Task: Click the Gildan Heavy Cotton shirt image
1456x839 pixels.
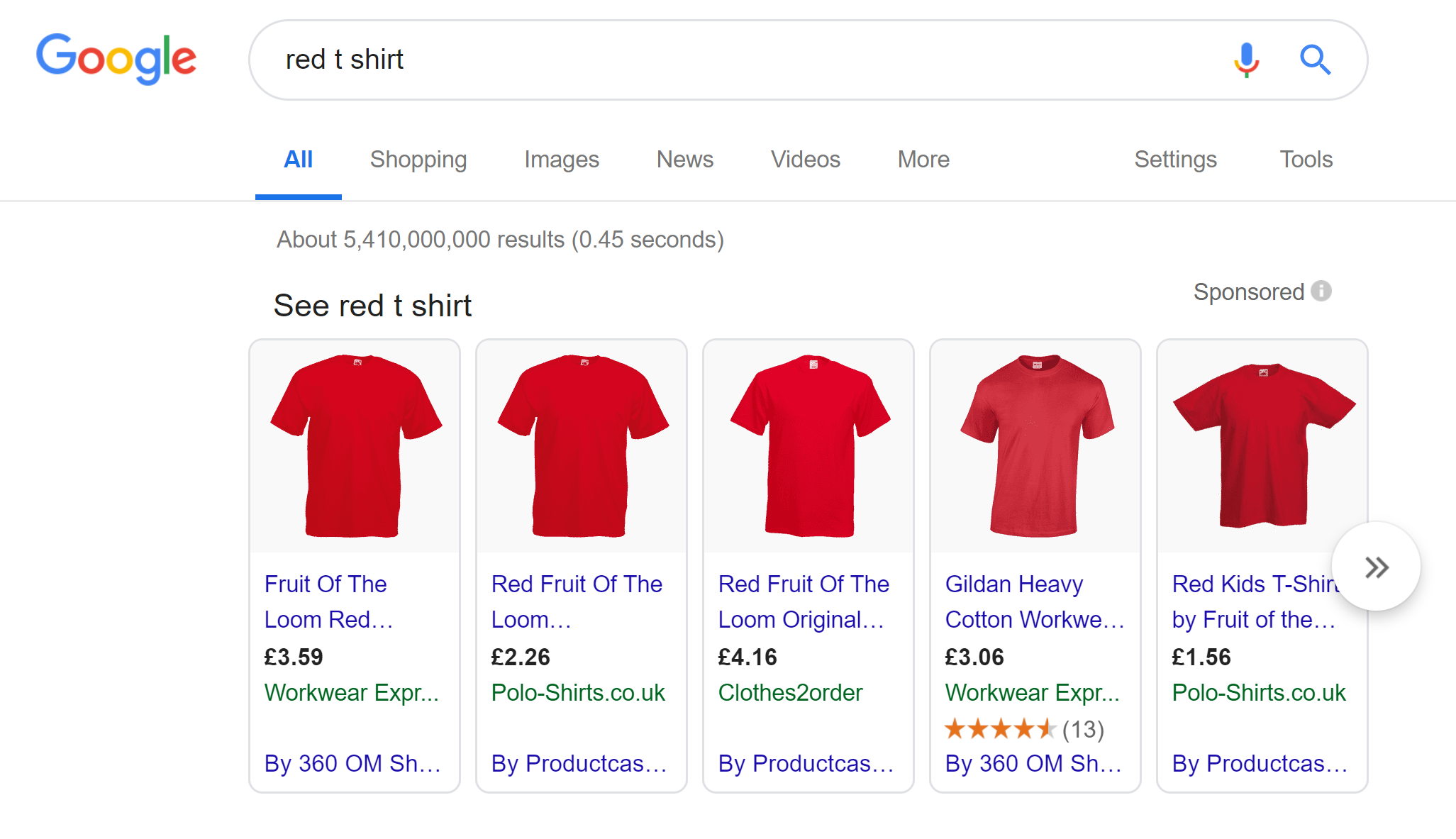Action: (1035, 445)
